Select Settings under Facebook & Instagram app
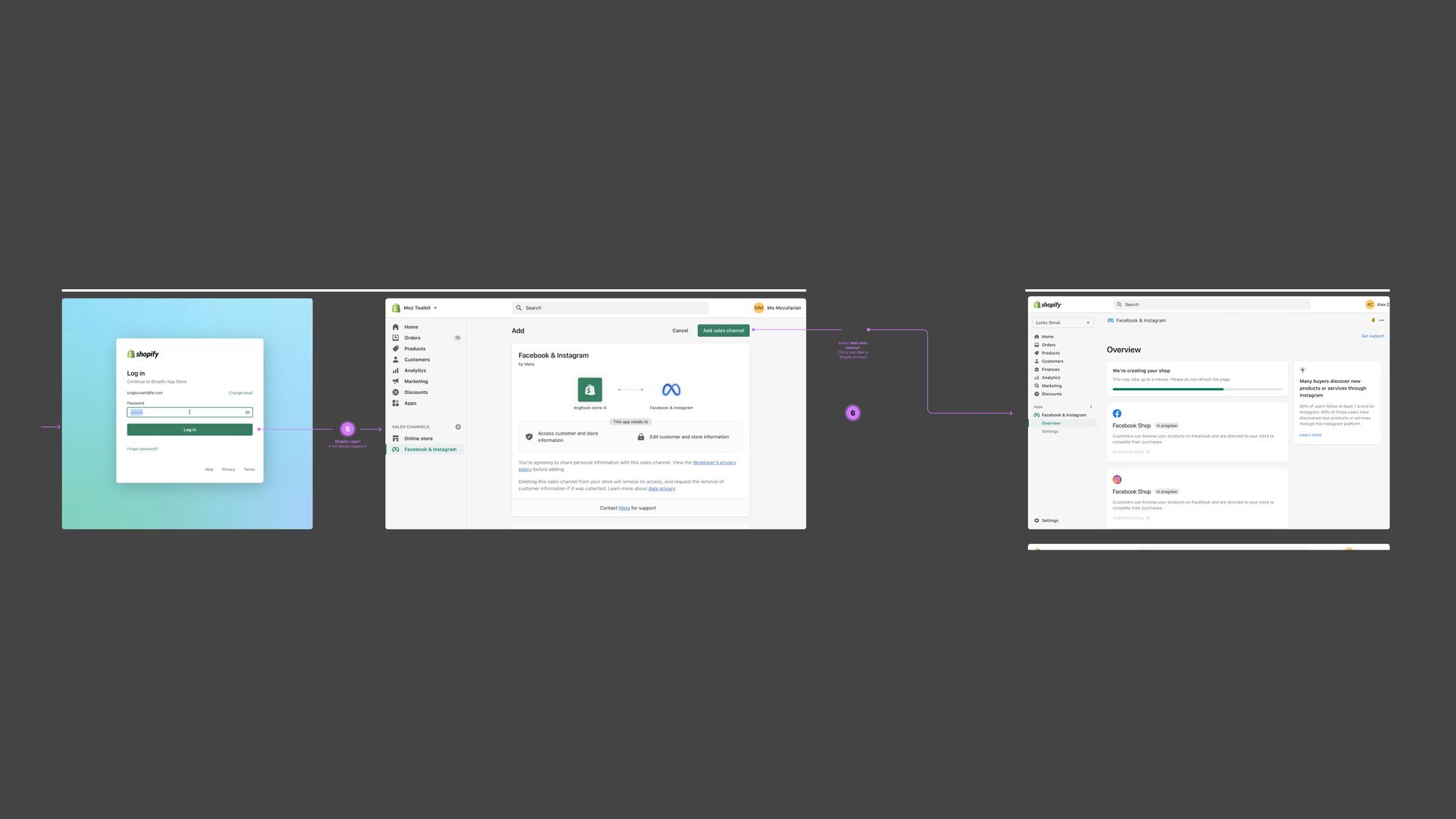The height and width of the screenshot is (819, 1456). click(x=1050, y=432)
